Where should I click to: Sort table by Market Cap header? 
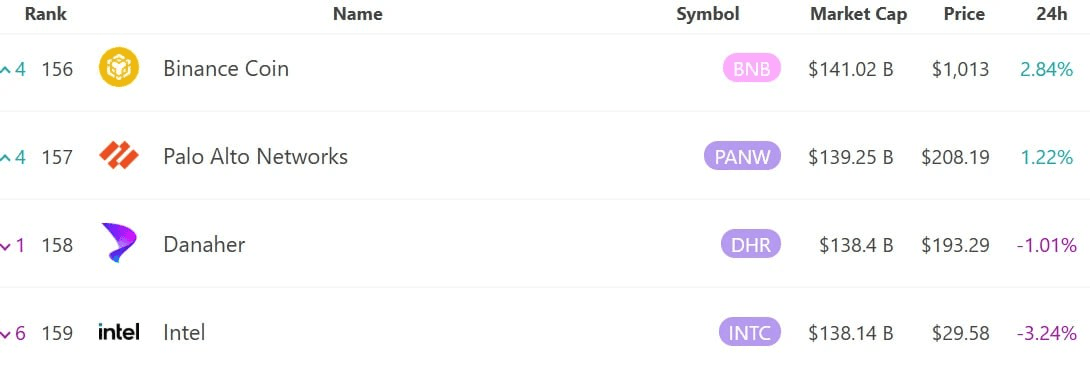[x=859, y=14]
